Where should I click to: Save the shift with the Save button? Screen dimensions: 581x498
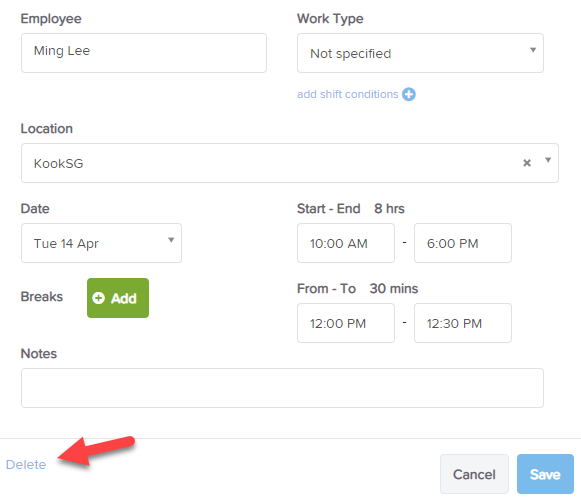click(x=545, y=474)
